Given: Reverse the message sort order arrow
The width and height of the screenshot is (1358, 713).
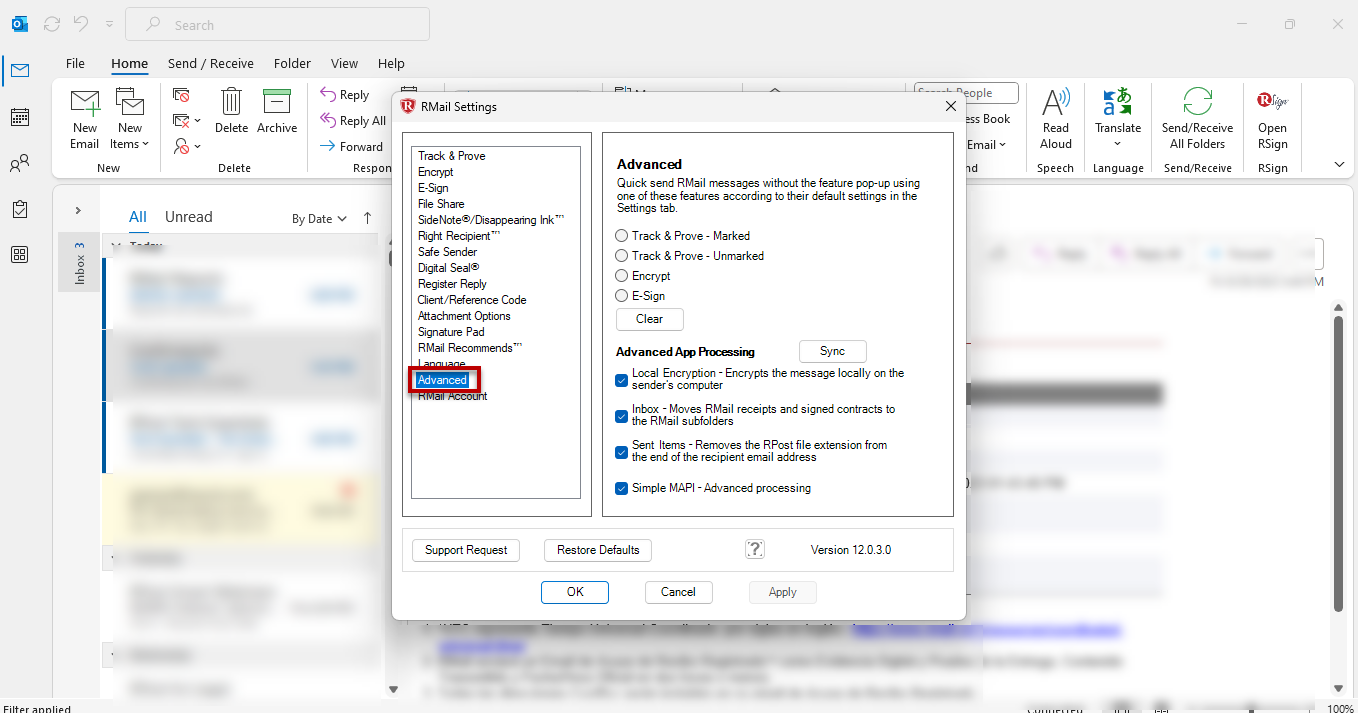Looking at the screenshot, I should pyautogui.click(x=367, y=218).
